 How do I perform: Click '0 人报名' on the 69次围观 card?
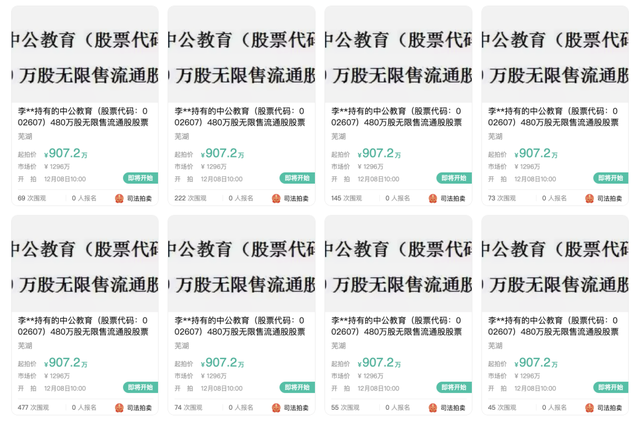tap(84, 198)
